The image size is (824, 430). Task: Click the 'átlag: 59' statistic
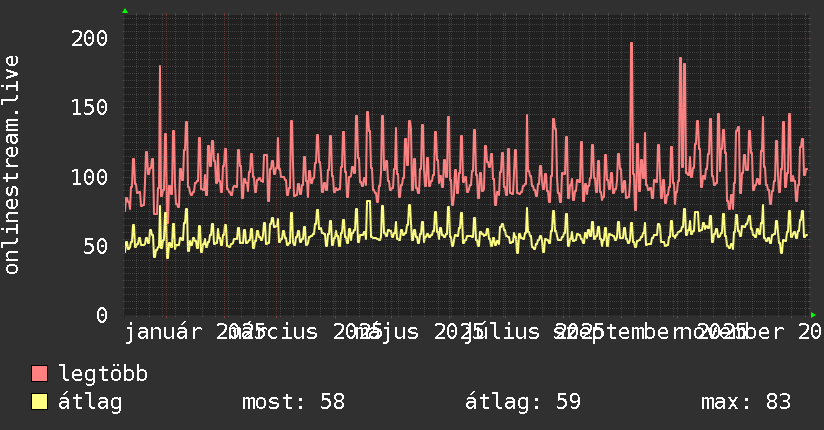[x=523, y=402]
